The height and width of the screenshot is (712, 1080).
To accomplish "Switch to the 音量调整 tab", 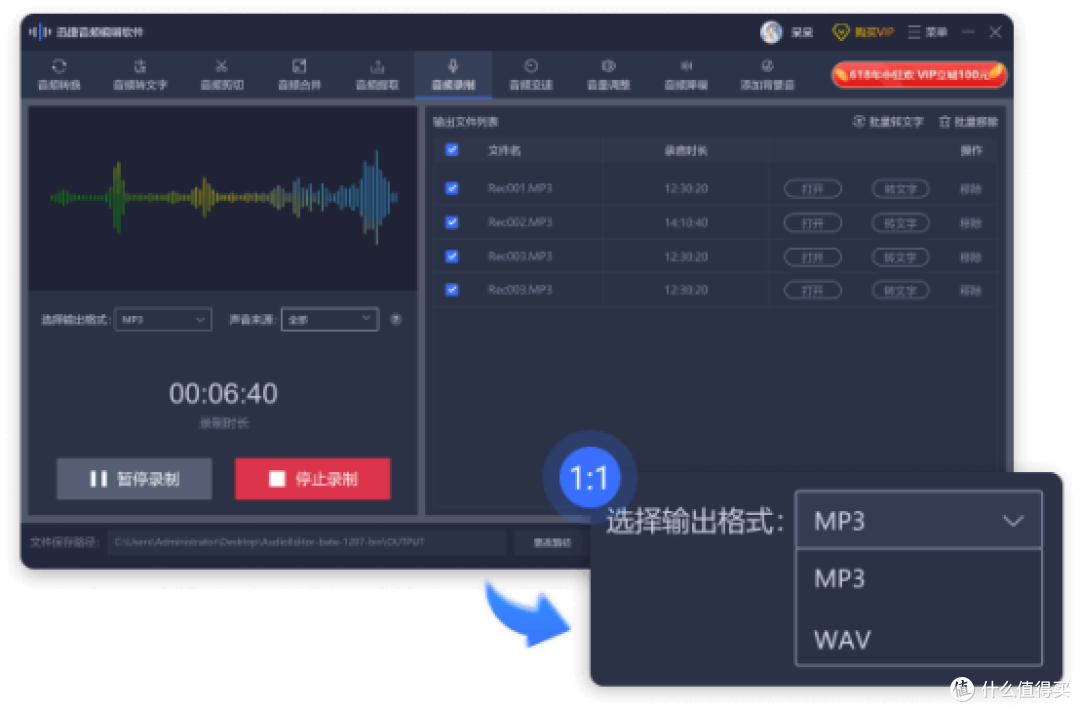I will coord(608,74).
